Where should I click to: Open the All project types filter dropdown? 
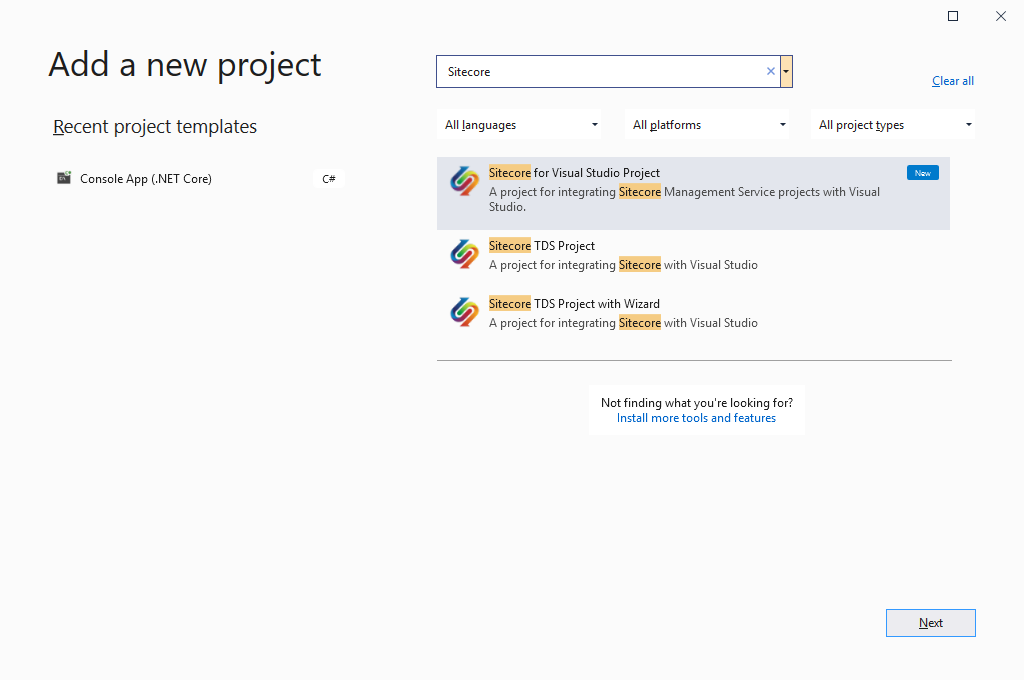coord(893,125)
